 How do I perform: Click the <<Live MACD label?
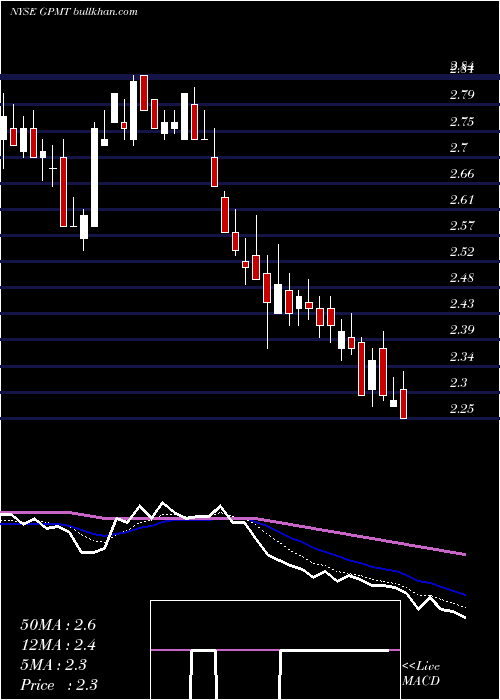(421, 674)
